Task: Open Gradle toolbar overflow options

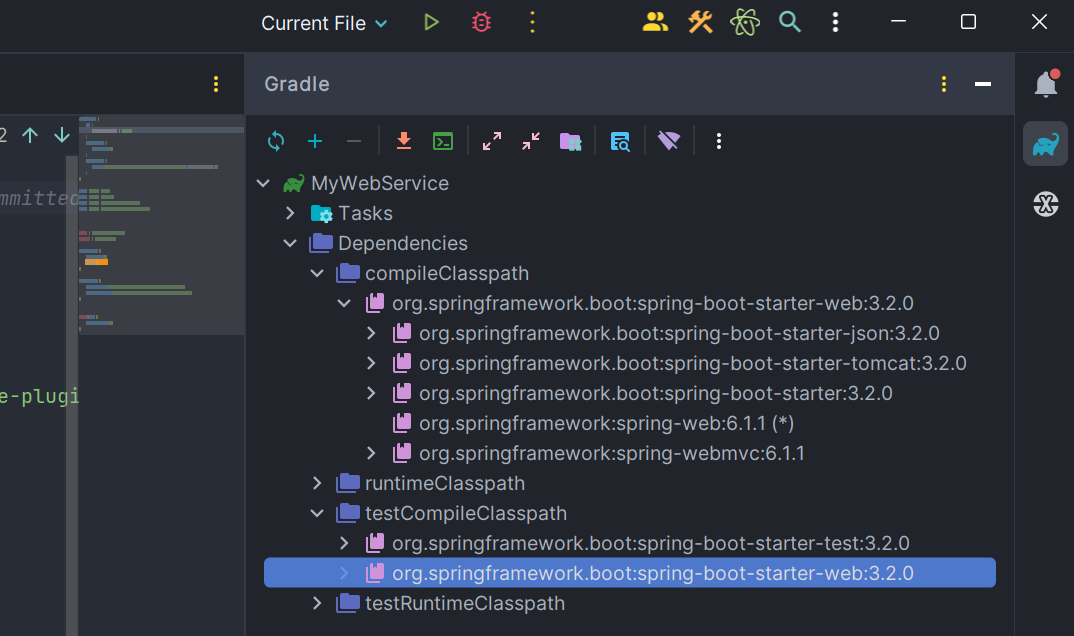Action: pos(719,141)
